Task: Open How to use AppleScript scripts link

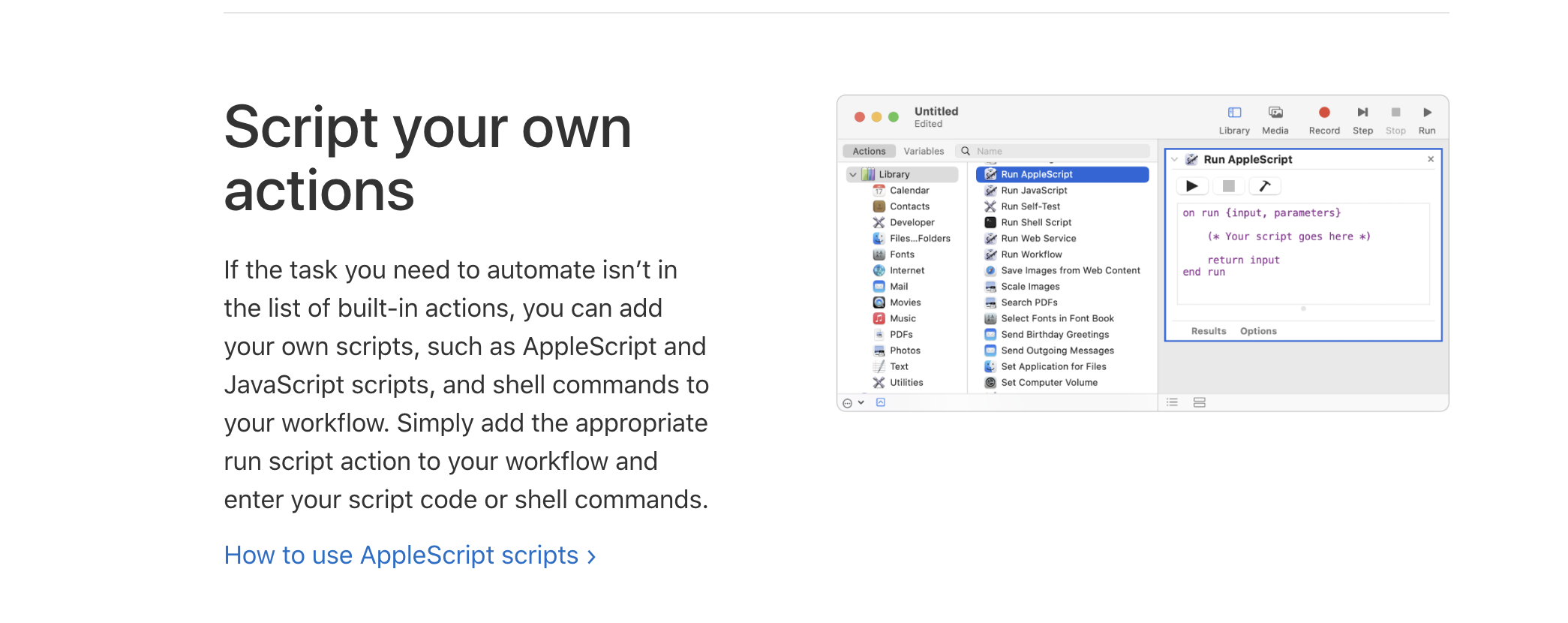Action: (x=409, y=555)
